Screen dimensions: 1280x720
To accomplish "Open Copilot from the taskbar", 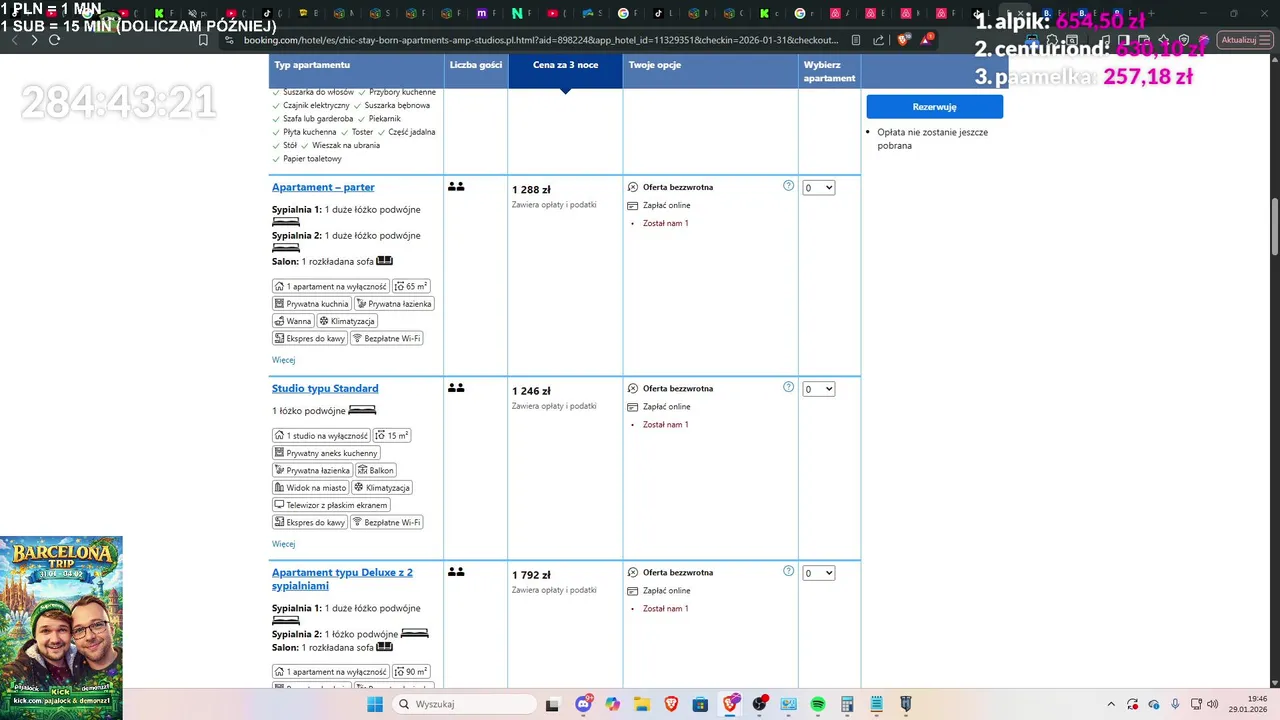I will click(612, 704).
